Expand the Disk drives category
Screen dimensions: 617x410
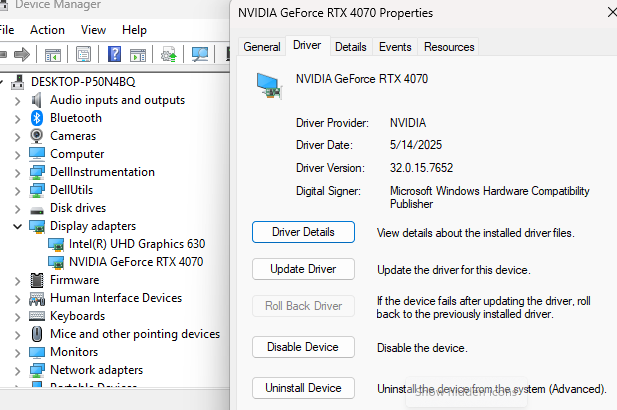17,208
